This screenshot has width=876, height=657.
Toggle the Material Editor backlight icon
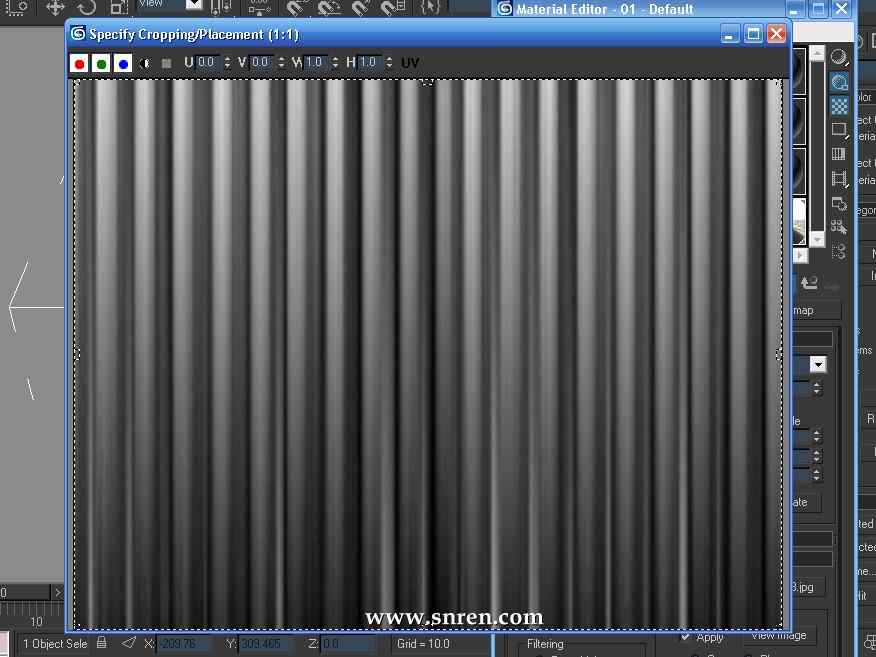click(839, 82)
